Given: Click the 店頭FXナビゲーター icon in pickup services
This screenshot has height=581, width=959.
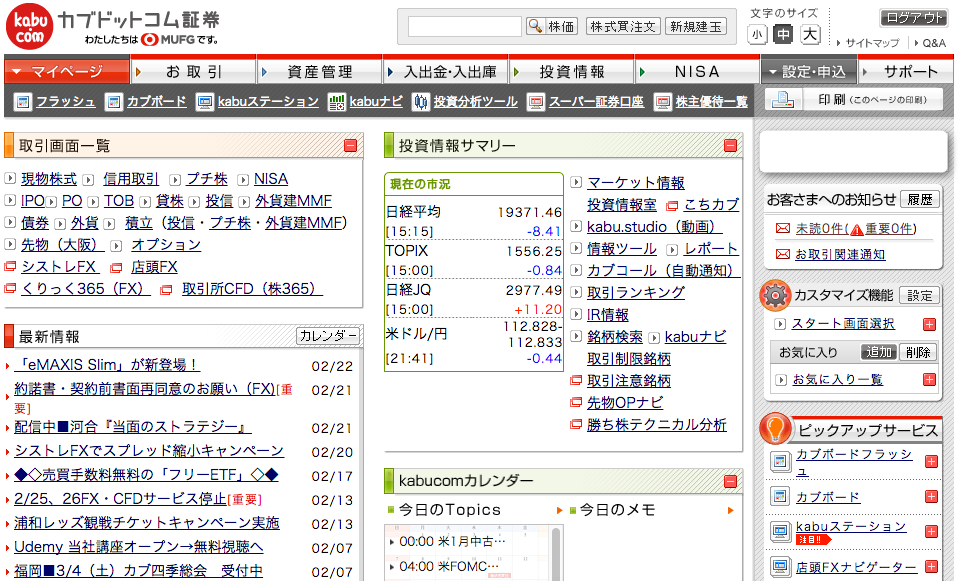Looking at the screenshot, I should pyautogui.click(x=780, y=567).
